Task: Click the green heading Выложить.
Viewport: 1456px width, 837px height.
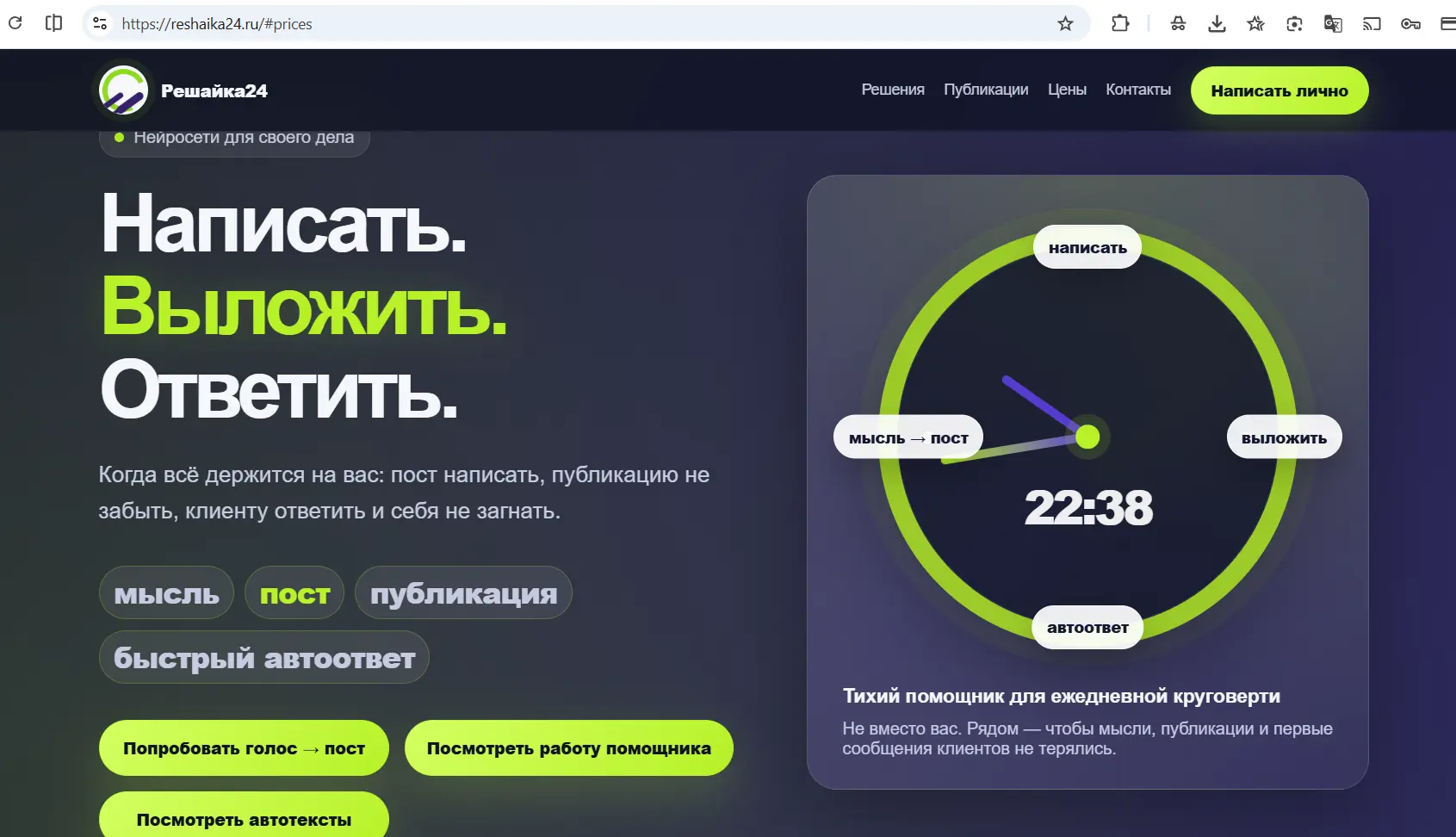Action: click(x=304, y=307)
